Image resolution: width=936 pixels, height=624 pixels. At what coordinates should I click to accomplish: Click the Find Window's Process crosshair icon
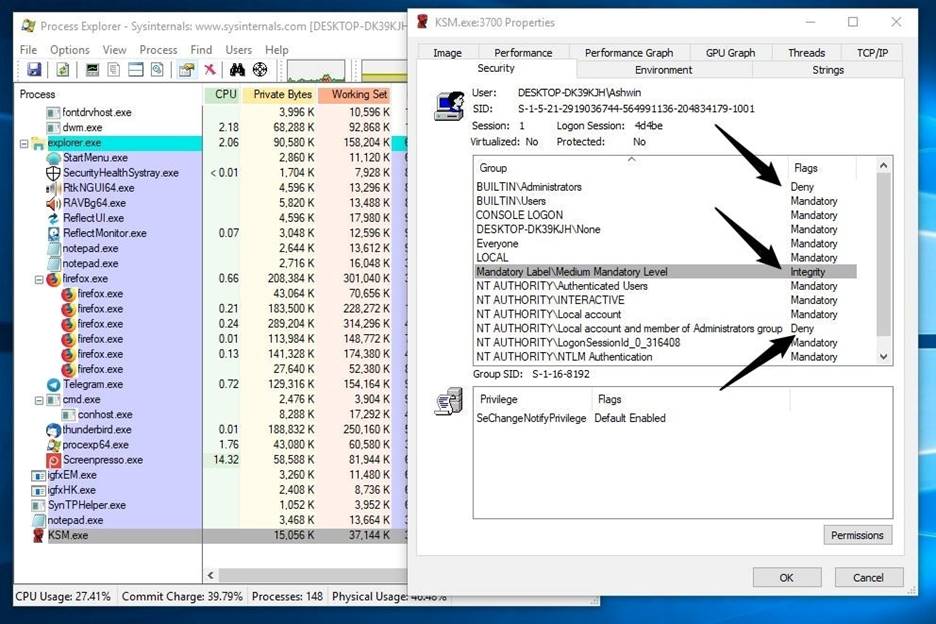click(260, 70)
